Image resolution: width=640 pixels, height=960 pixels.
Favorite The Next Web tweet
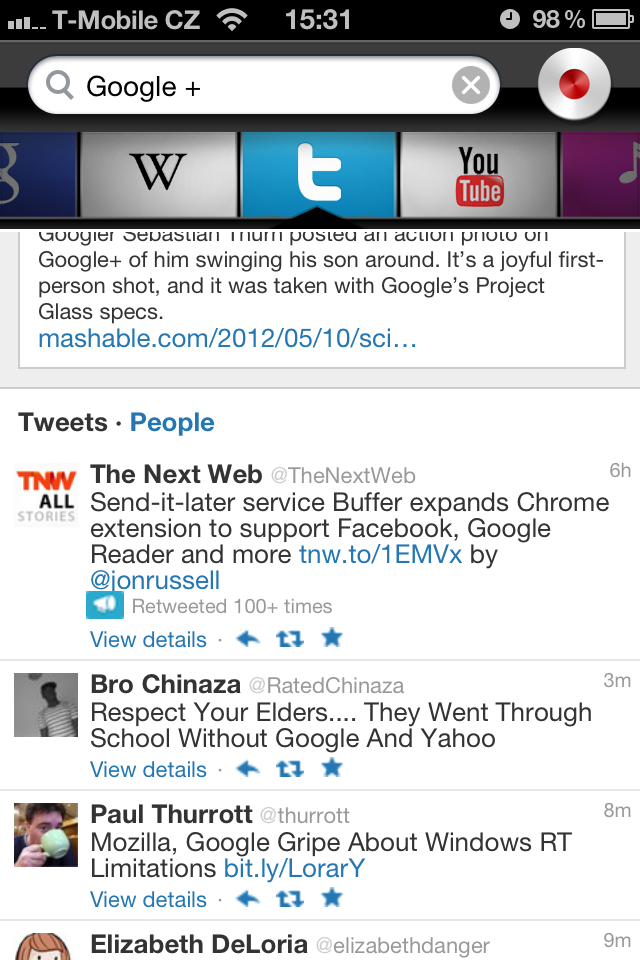332,638
